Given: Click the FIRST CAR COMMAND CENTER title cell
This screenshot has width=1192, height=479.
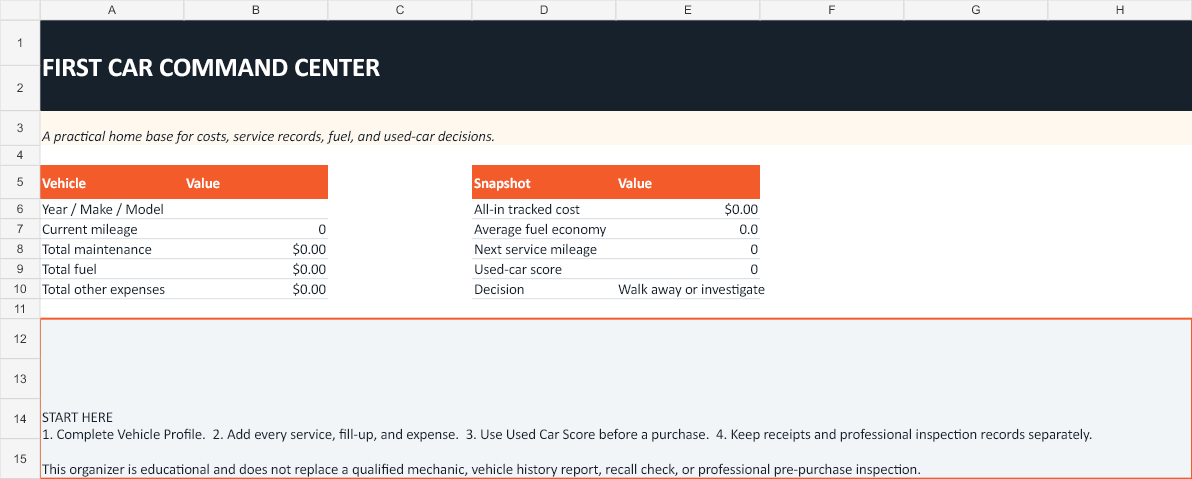Looking at the screenshot, I should coord(616,66).
